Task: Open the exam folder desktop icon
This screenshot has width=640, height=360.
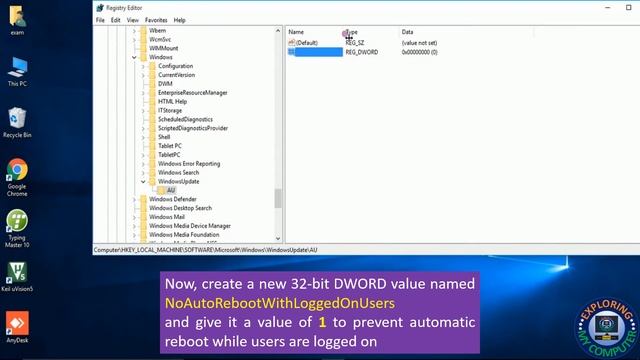Action: 17,19
